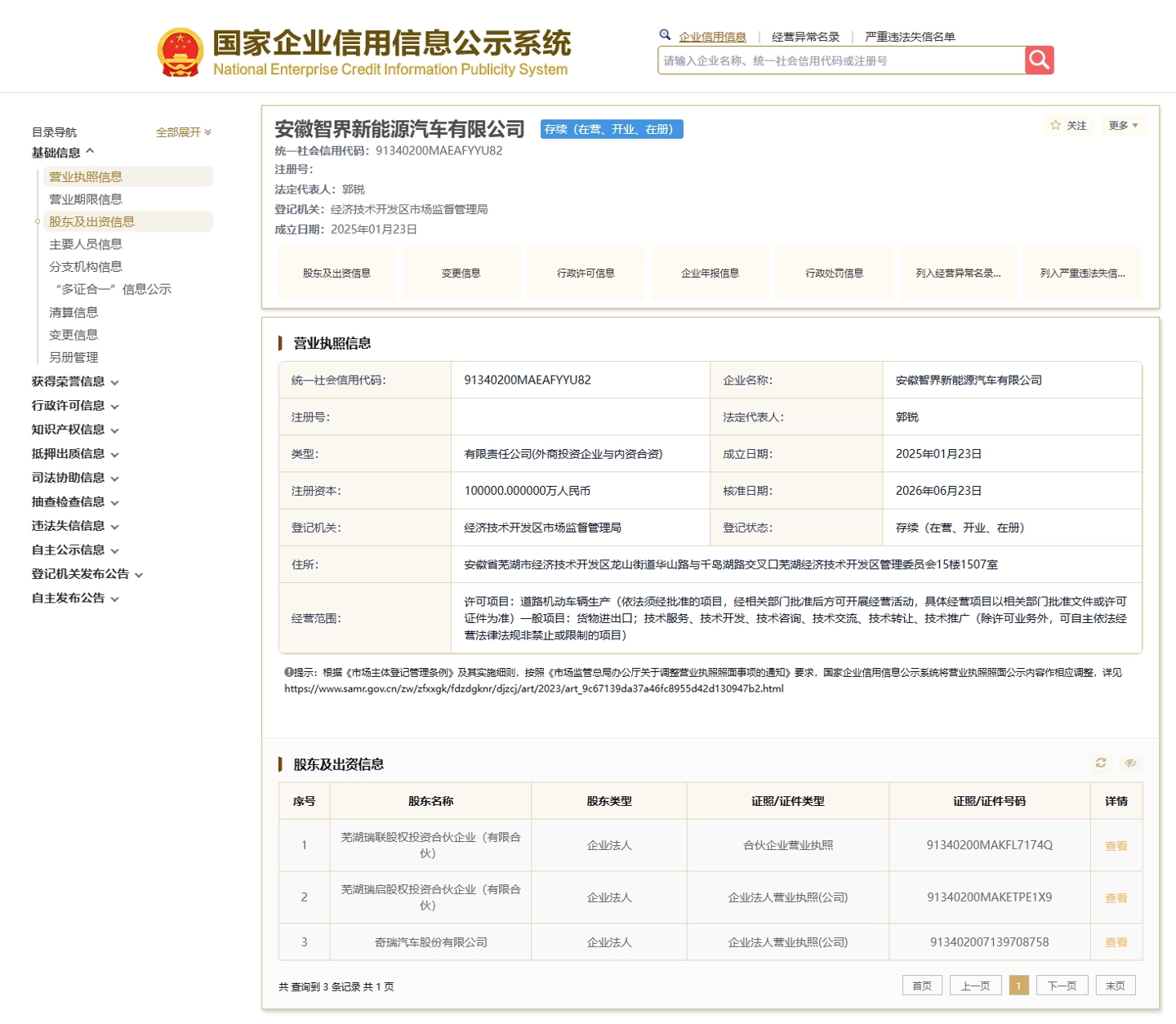Expand the 获得荣誉信息 section
1176x1024 pixels.
click(x=75, y=381)
